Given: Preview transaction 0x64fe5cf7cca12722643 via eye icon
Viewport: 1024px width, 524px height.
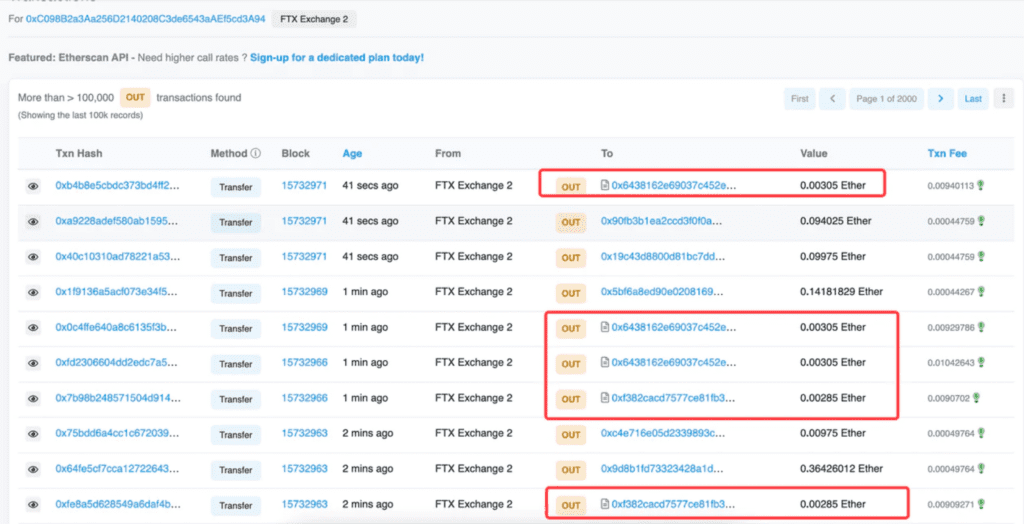Looking at the screenshot, I should click(x=33, y=469).
